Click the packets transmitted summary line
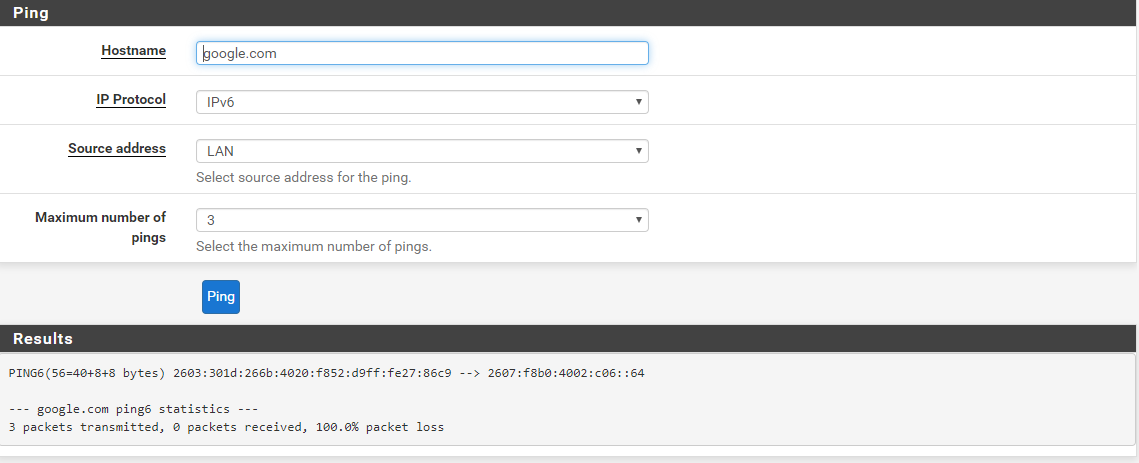Viewport: 1139px width, 463px height. click(x=226, y=427)
